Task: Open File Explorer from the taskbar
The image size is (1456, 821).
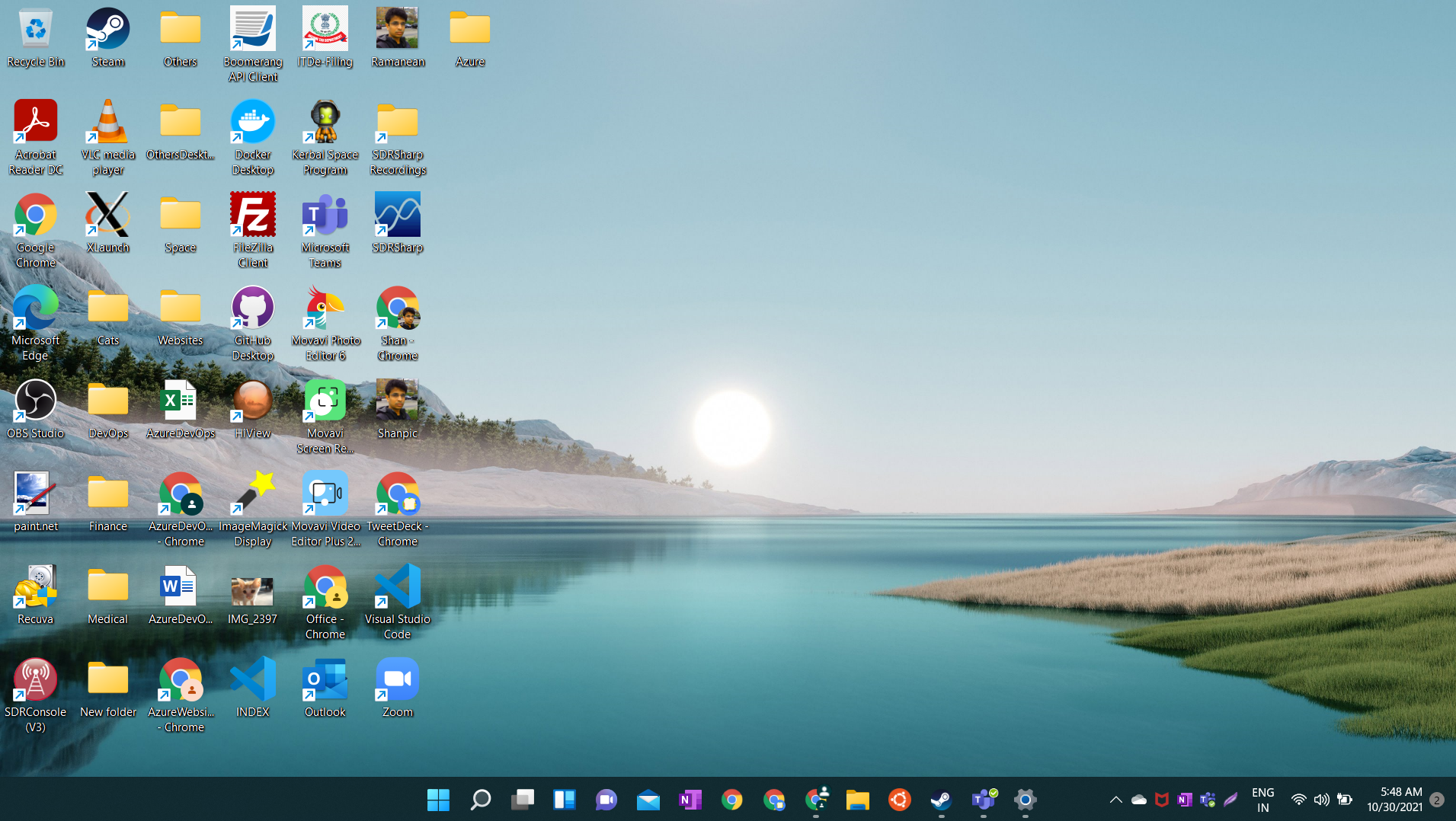Action: point(858,800)
